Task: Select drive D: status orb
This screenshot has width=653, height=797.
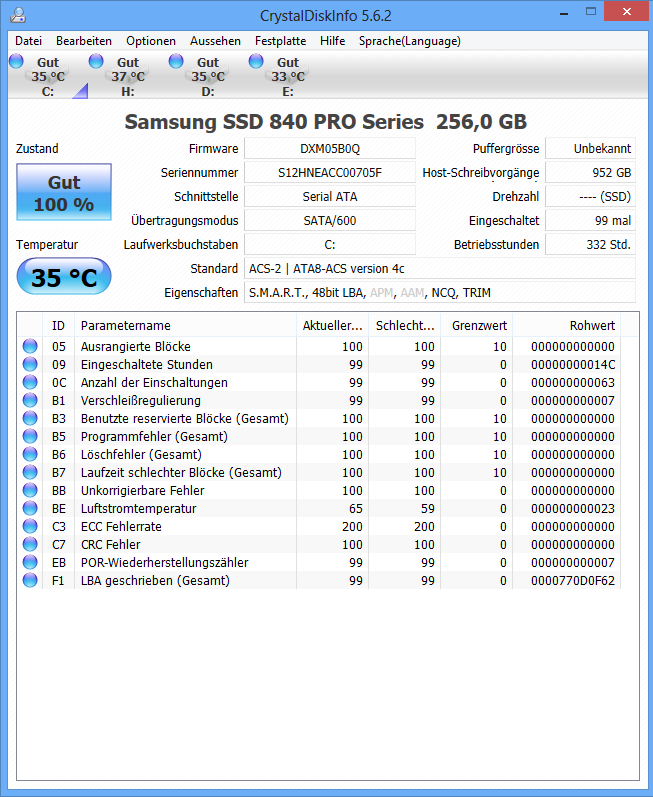Action: 176,62
